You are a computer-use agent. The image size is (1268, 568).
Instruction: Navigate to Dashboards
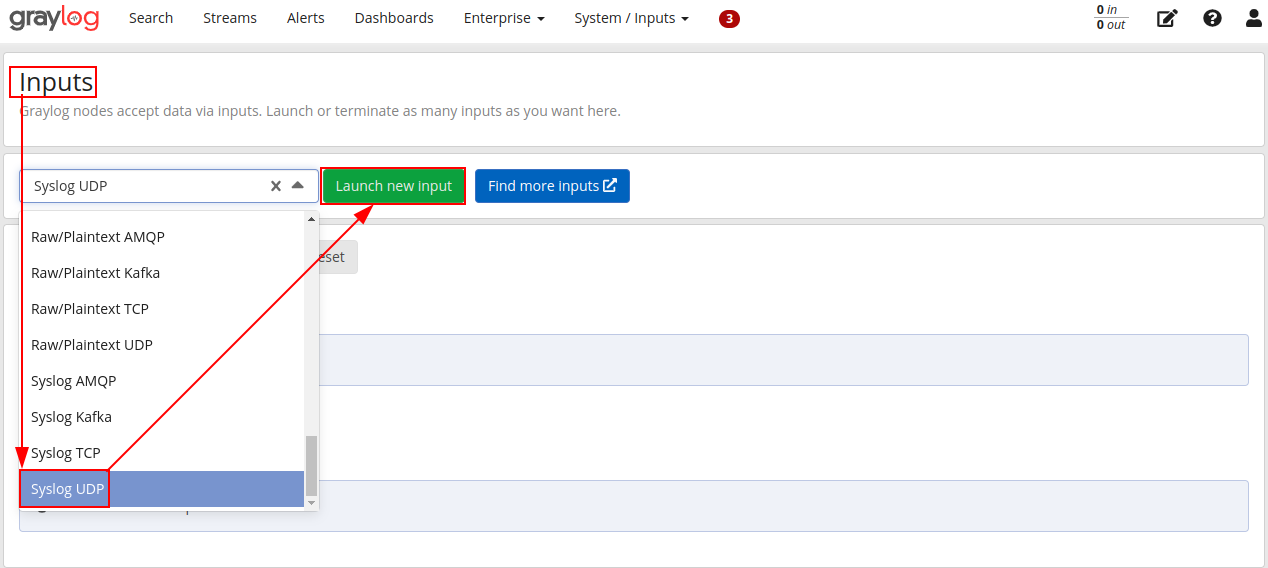pyautogui.click(x=394, y=18)
